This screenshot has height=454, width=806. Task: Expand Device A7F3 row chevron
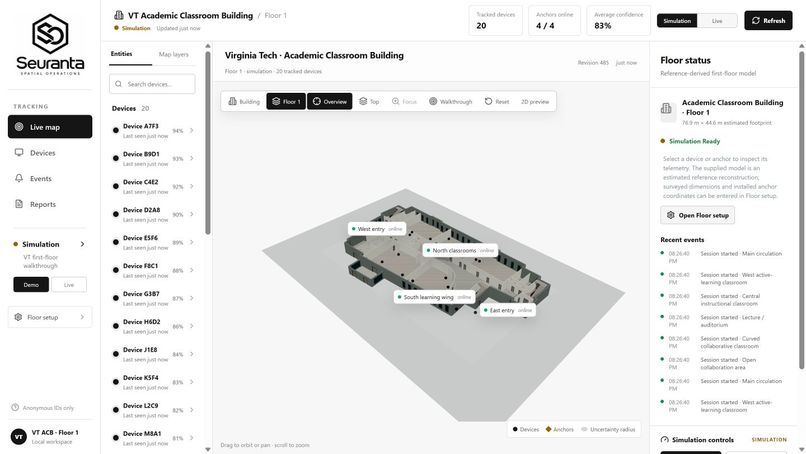pos(191,131)
